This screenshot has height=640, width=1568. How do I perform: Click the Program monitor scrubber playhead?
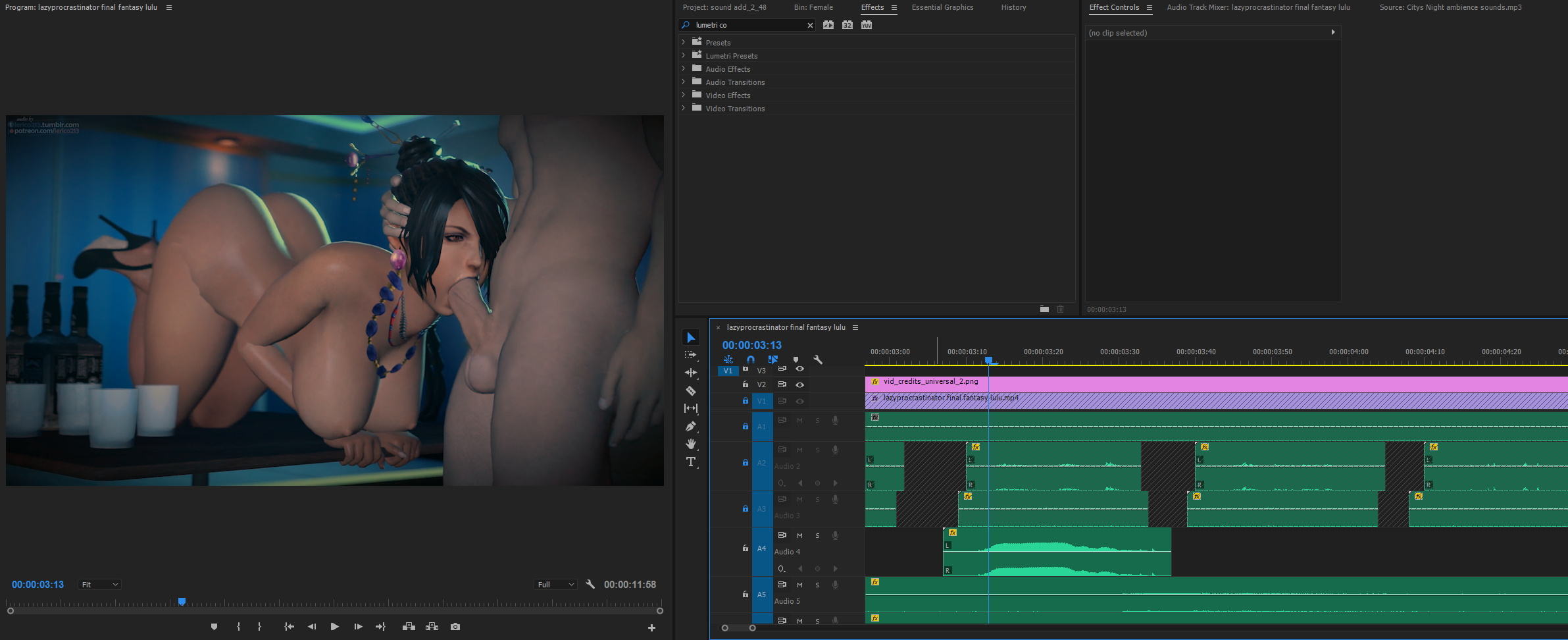182,602
